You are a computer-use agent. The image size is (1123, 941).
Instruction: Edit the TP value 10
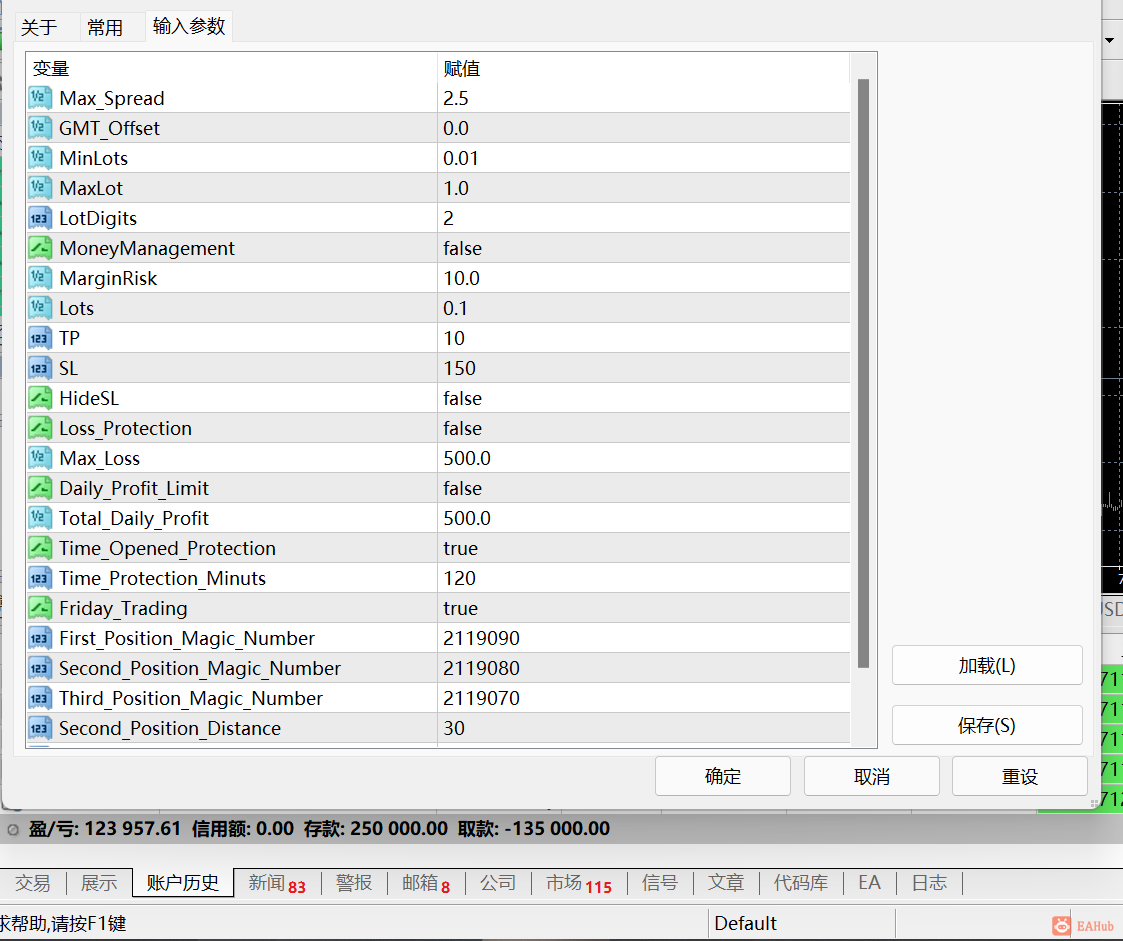tap(644, 338)
